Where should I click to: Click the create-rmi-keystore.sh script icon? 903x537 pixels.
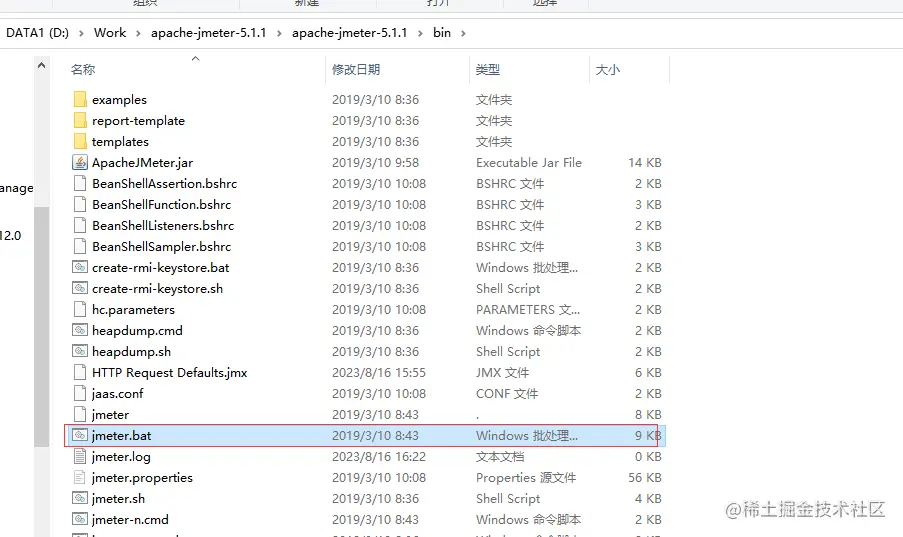[x=80, y=288]
